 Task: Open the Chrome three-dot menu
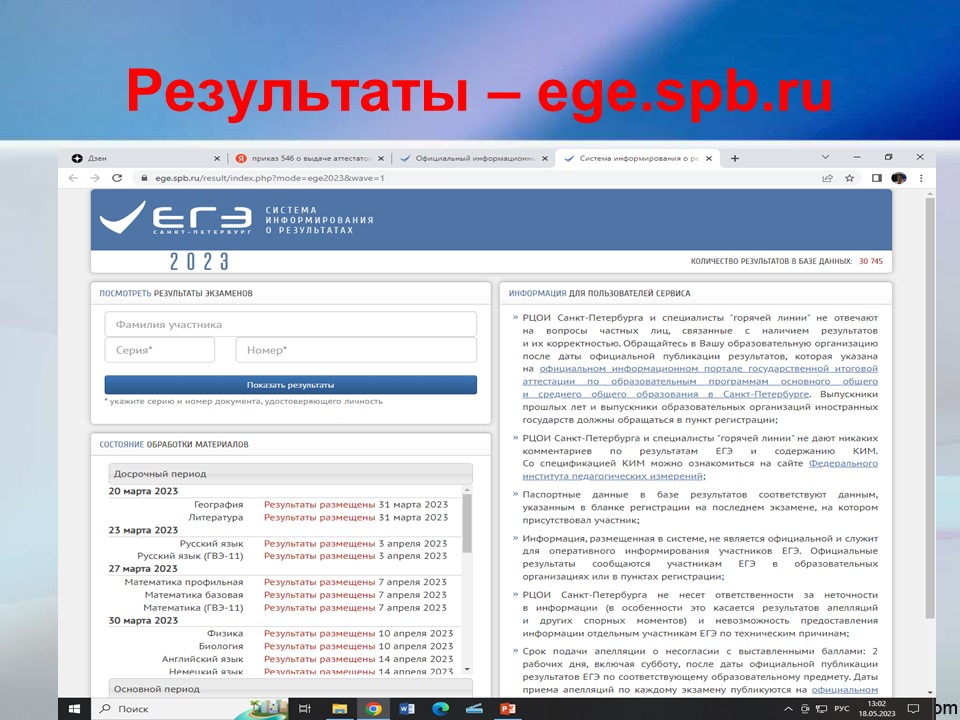(x=921, y=178)
